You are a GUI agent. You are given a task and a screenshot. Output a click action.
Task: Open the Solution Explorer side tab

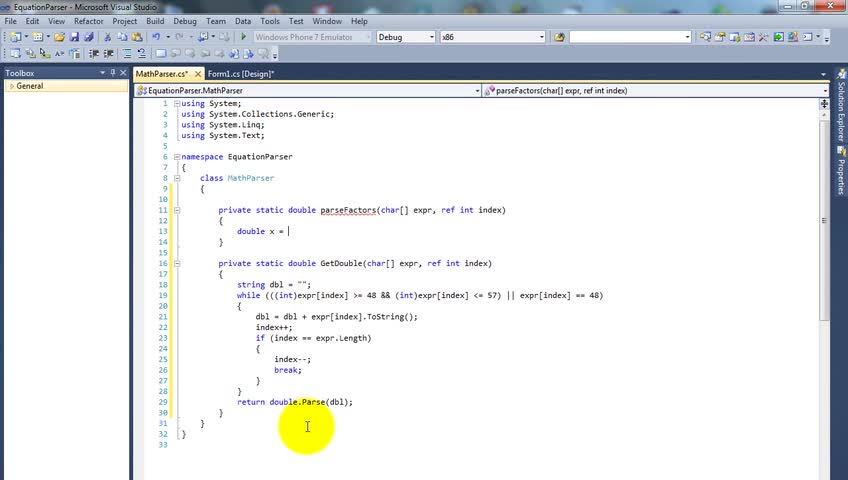pyautogui.click(x=841, y=105)
